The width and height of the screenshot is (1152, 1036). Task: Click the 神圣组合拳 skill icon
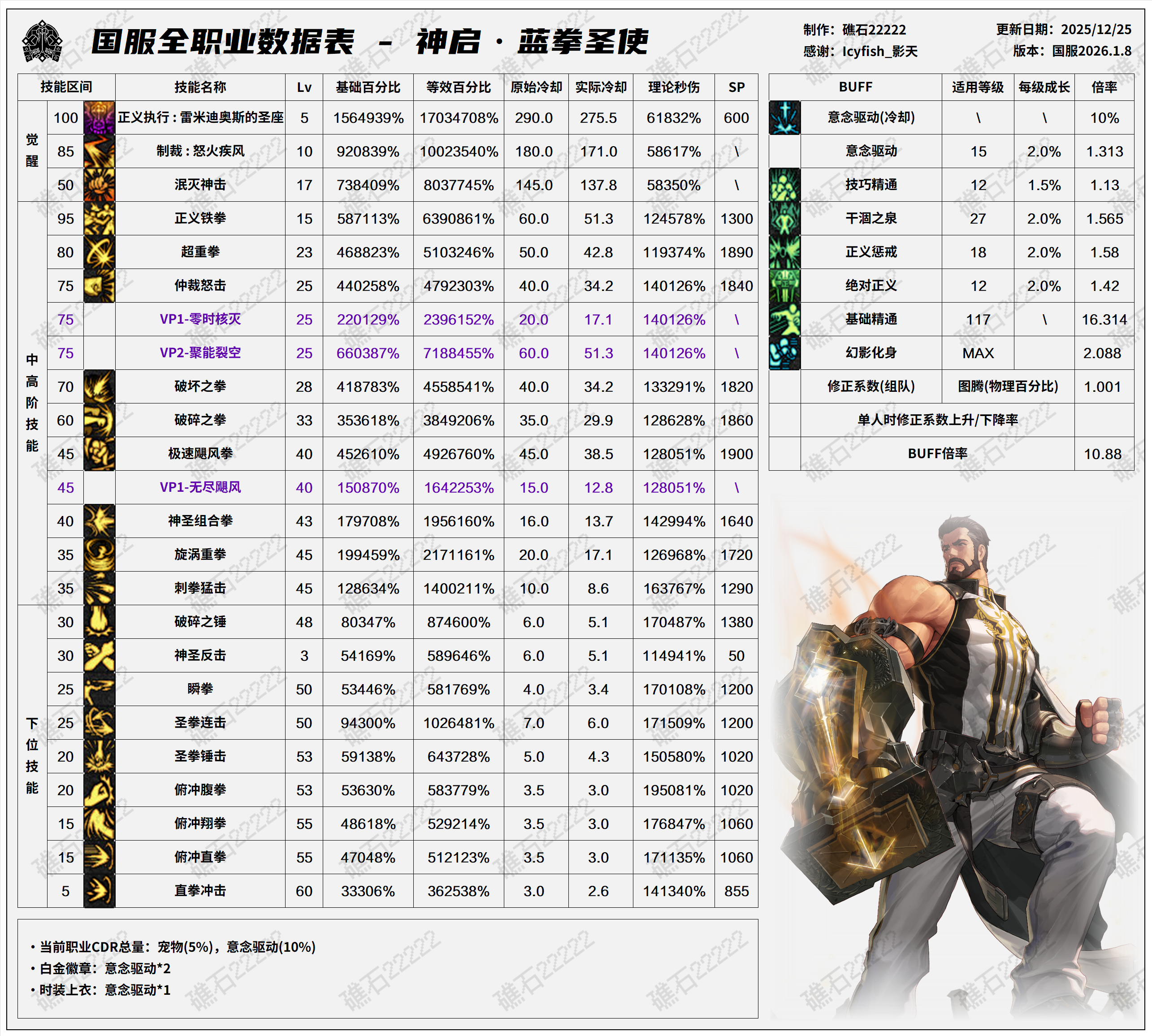99,521
